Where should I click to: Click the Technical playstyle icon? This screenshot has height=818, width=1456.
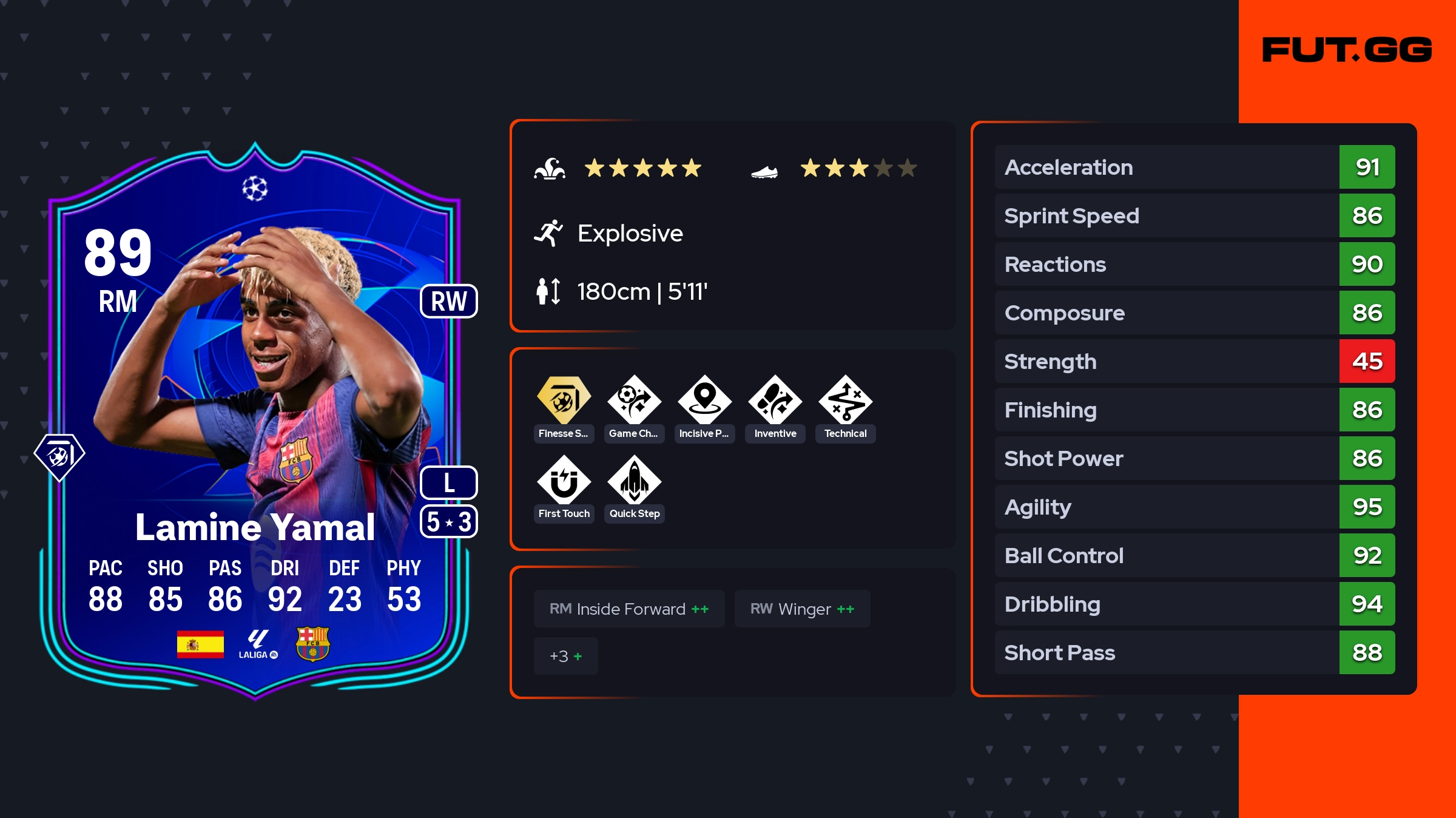[x=846, y=400]
